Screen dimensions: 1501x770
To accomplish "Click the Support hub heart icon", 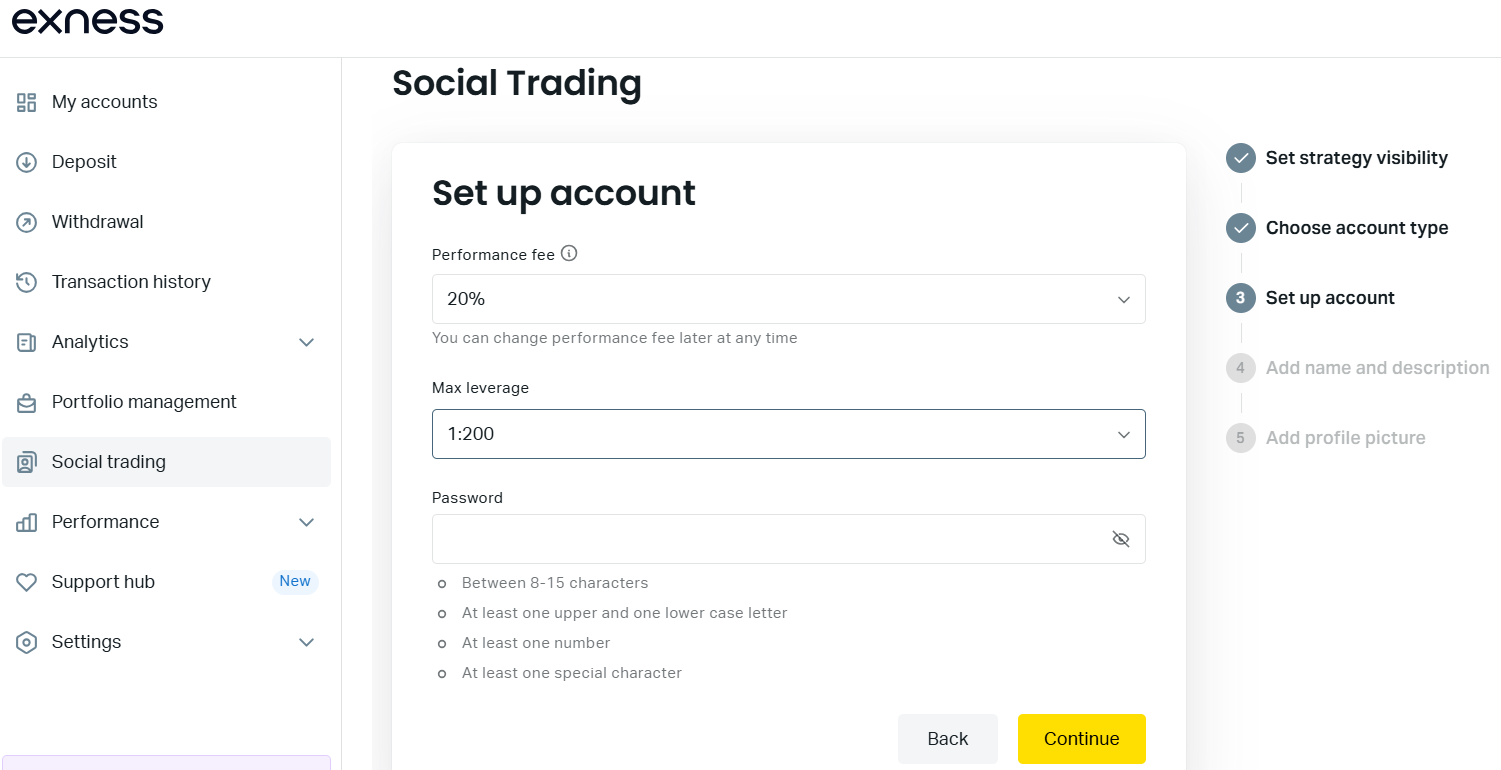I will (27, 582).
